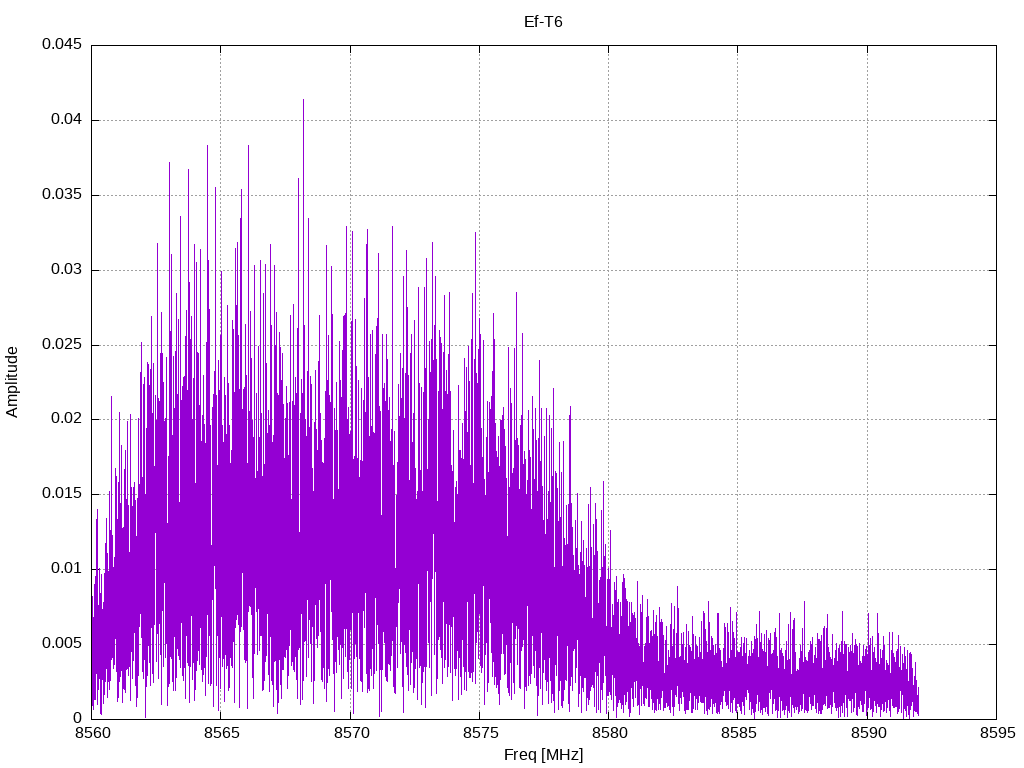1024x768 pixels.
Task: Select the 8570 x-axis tick label
Action: 351,733
